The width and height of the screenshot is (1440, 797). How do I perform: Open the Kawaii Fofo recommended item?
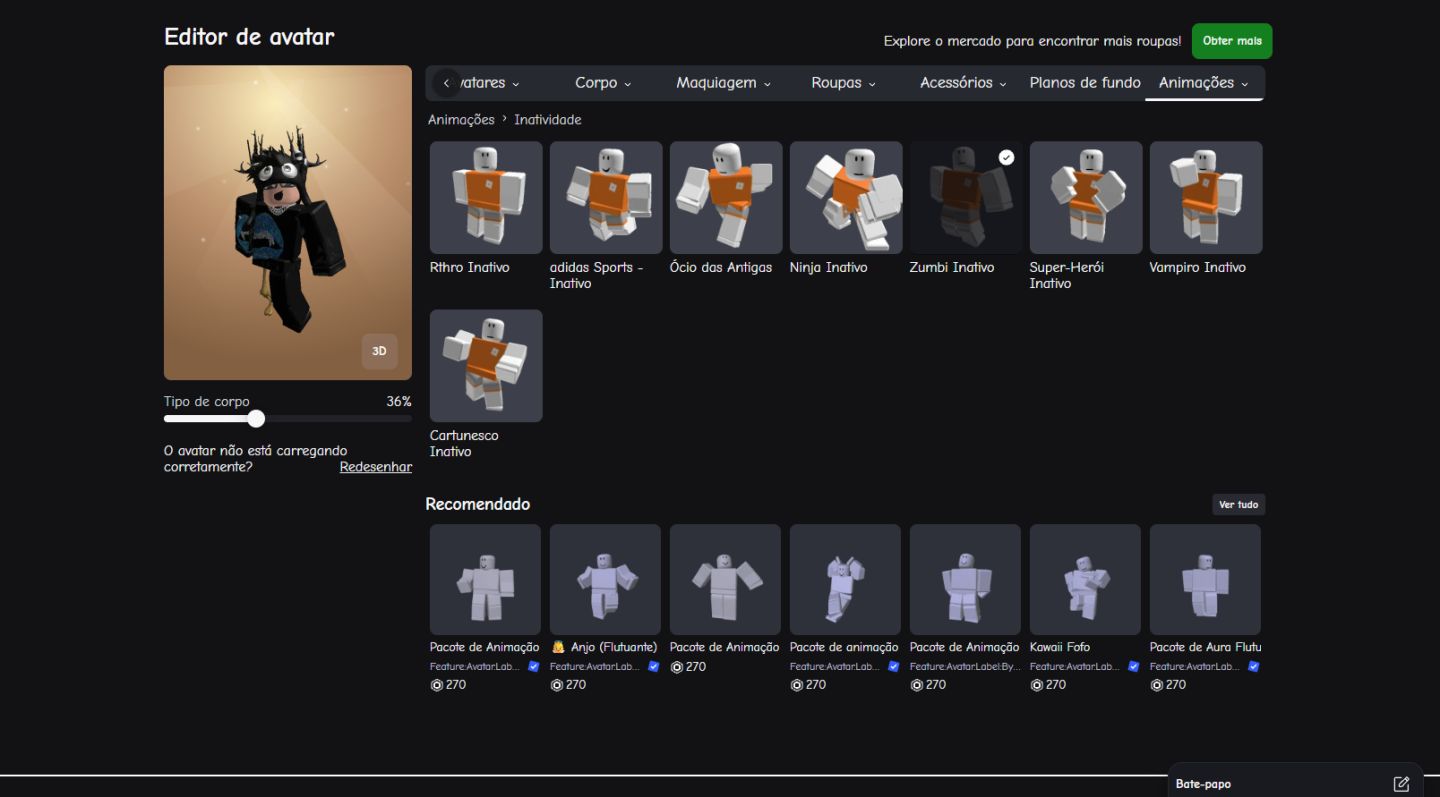[x=1085, y=579]
